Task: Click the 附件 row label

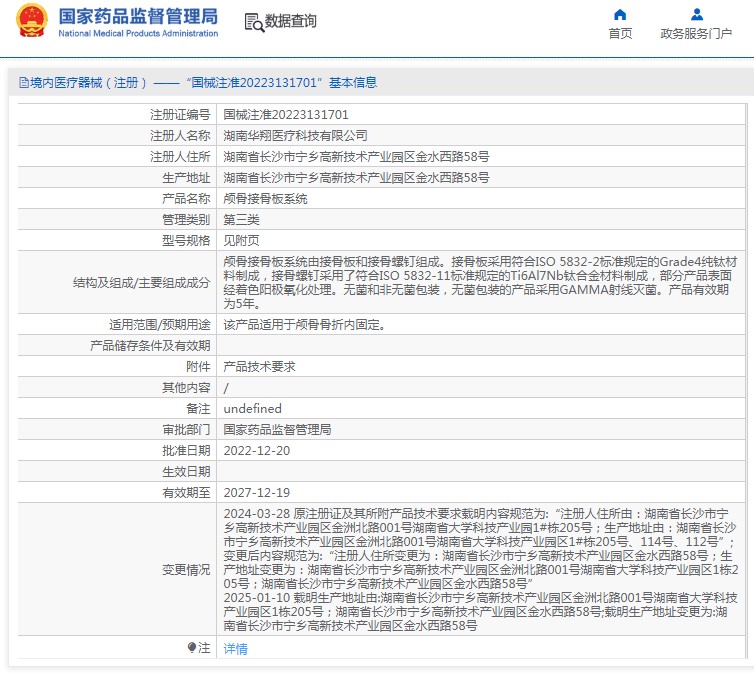Action: [x=198, y=366]
